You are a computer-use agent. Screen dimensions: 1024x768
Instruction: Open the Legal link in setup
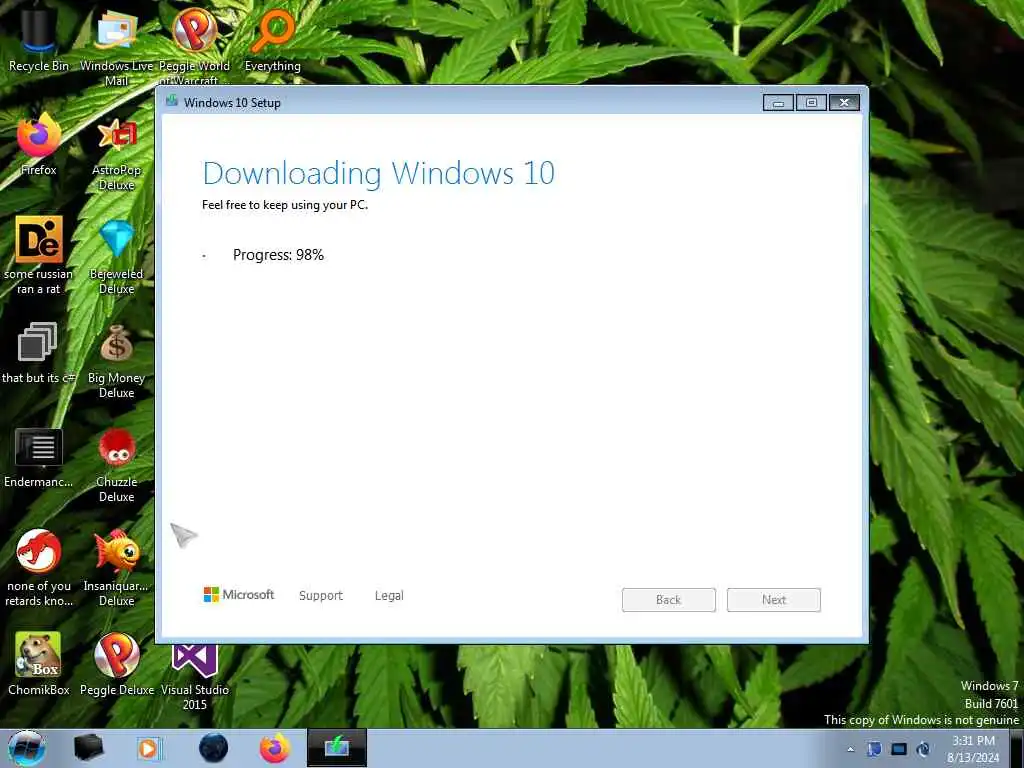[x=389, y=596]
